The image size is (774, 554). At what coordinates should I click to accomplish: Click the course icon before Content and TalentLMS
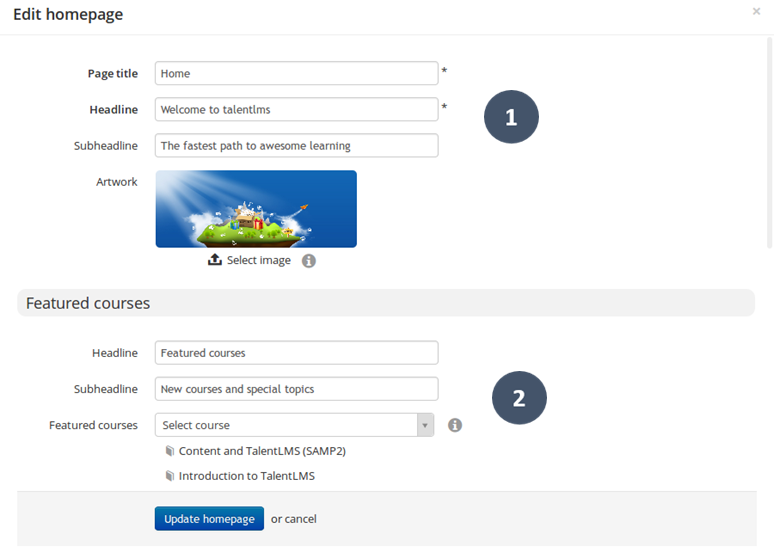pos(170,451)
